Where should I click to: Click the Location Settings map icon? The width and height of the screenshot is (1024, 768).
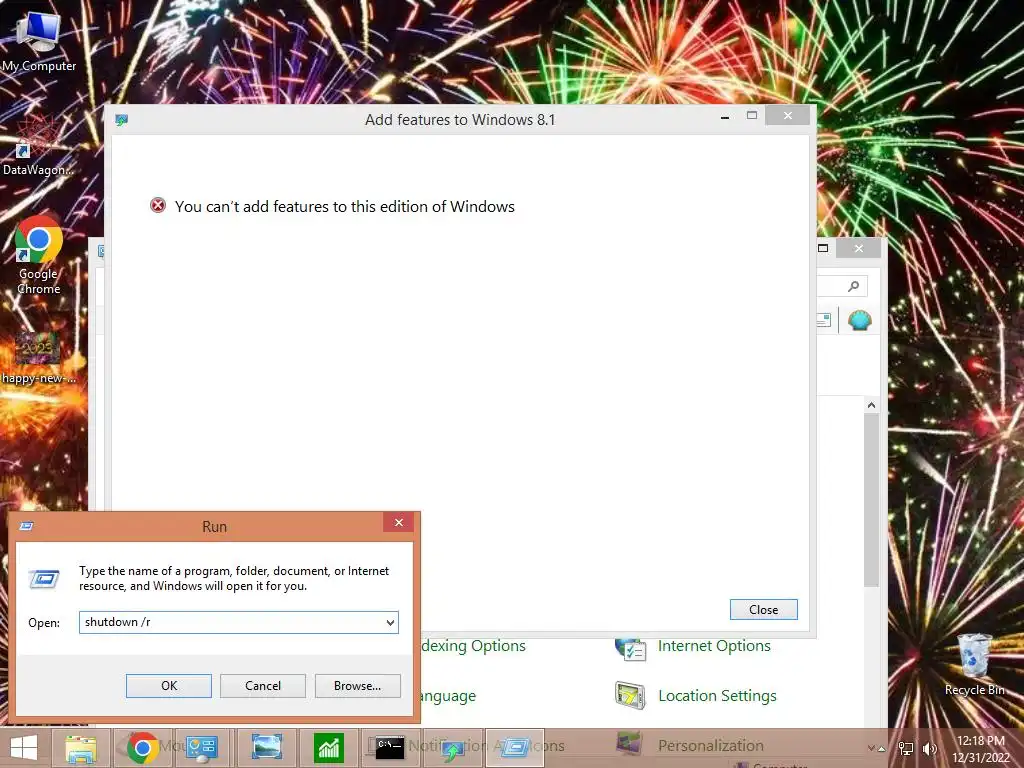(x=630, y=696)
